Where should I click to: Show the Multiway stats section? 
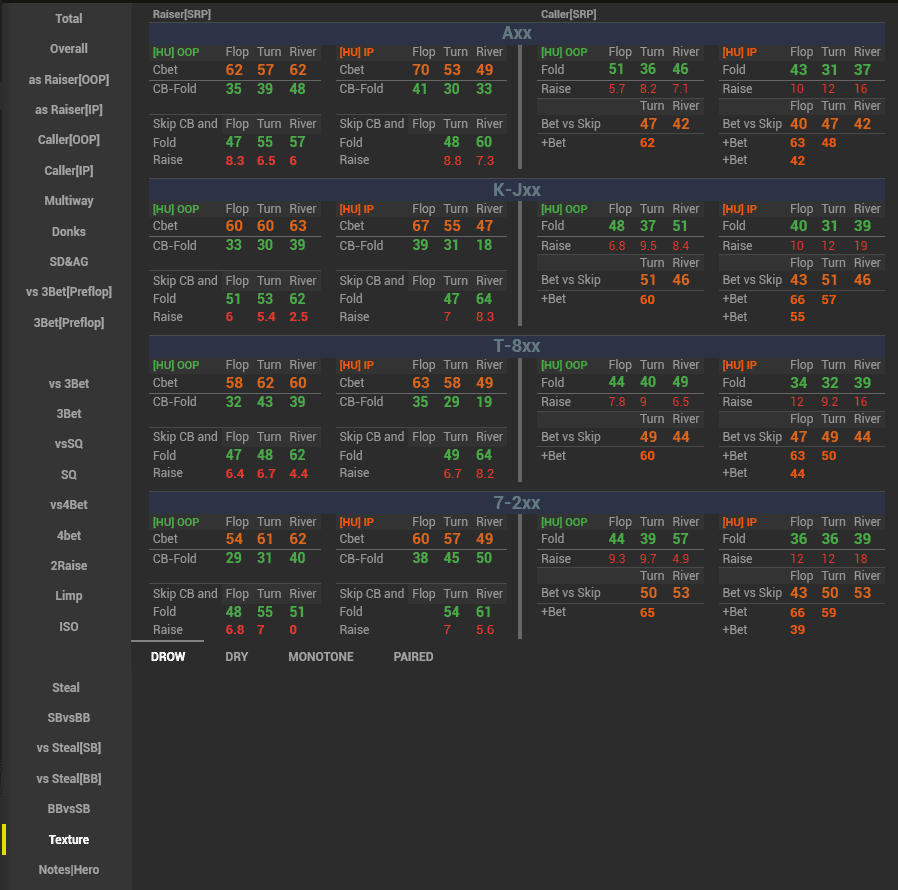69,201
